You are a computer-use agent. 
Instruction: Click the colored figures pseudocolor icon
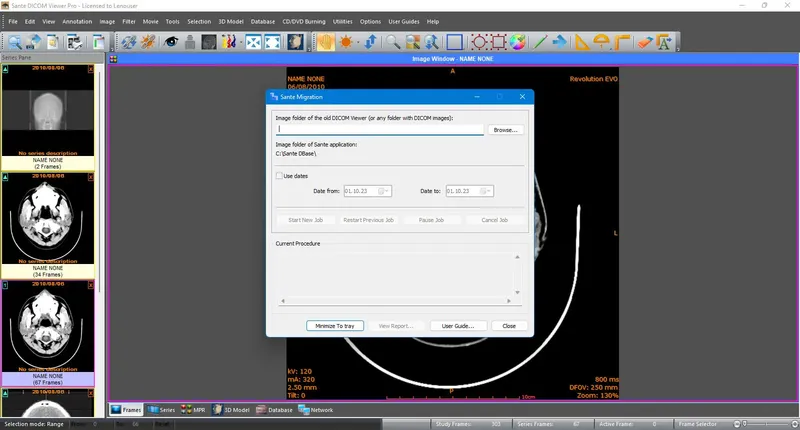click(228, 42)
